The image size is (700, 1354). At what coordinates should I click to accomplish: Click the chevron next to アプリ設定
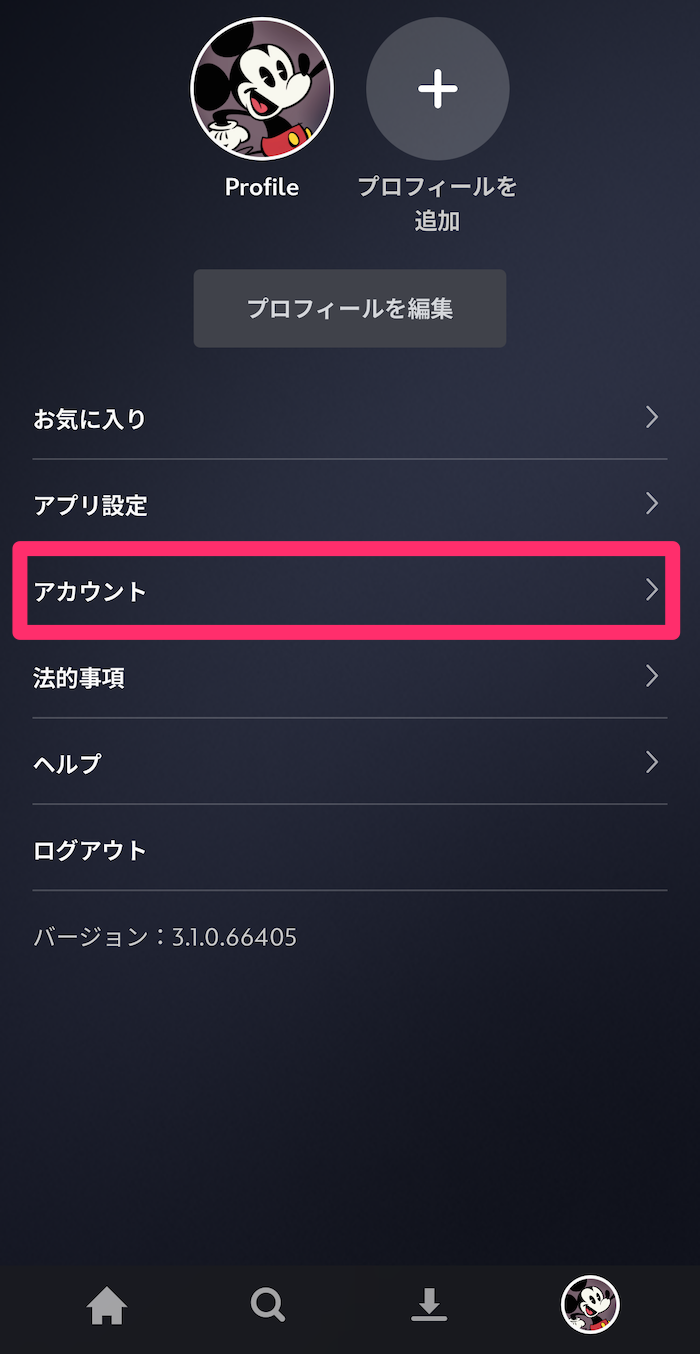[x=652, y=503]
